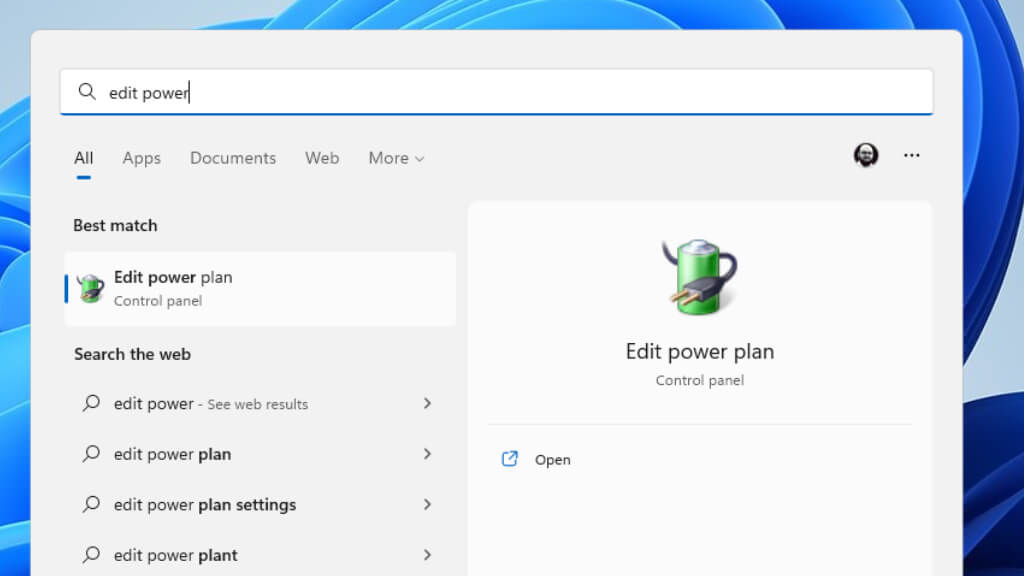Expand chevron for 'edit power plan settings'
The width and height of the screenshot is (1024, 576).
tap(427, 504)
